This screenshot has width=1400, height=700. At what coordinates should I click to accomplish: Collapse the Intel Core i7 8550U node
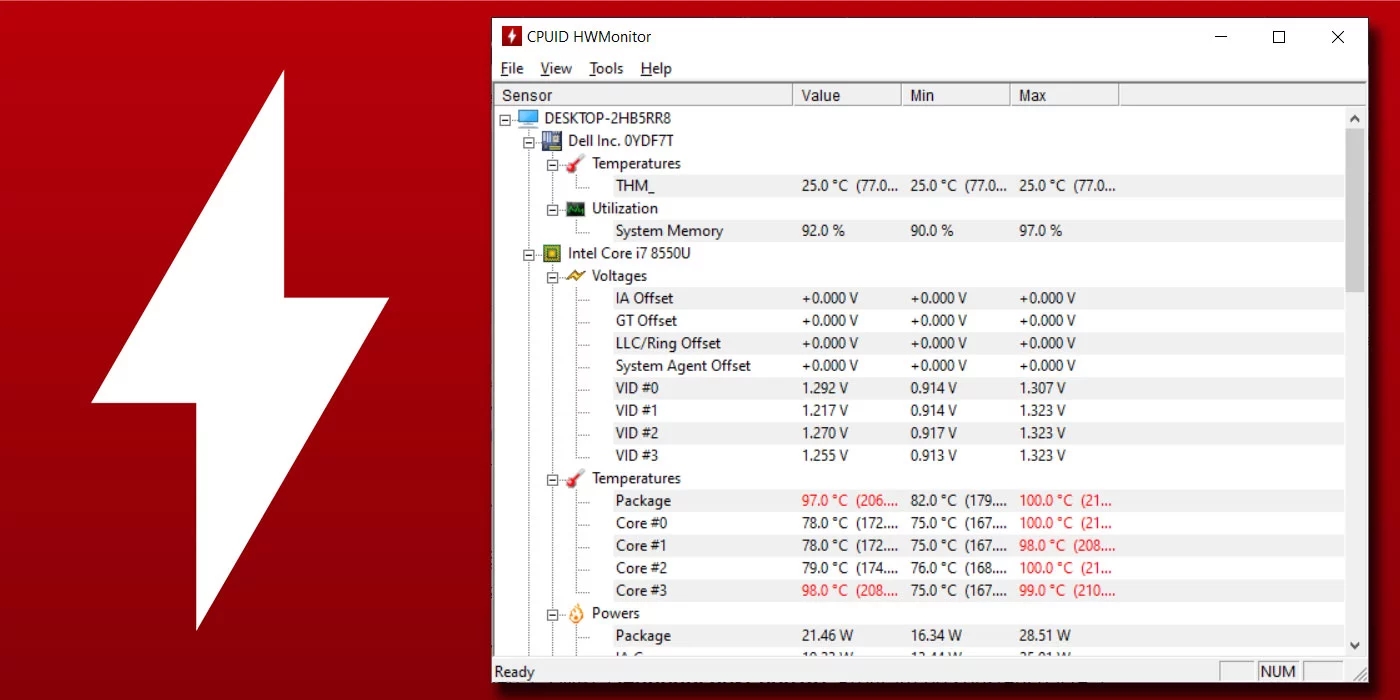(x=529, y=254)
